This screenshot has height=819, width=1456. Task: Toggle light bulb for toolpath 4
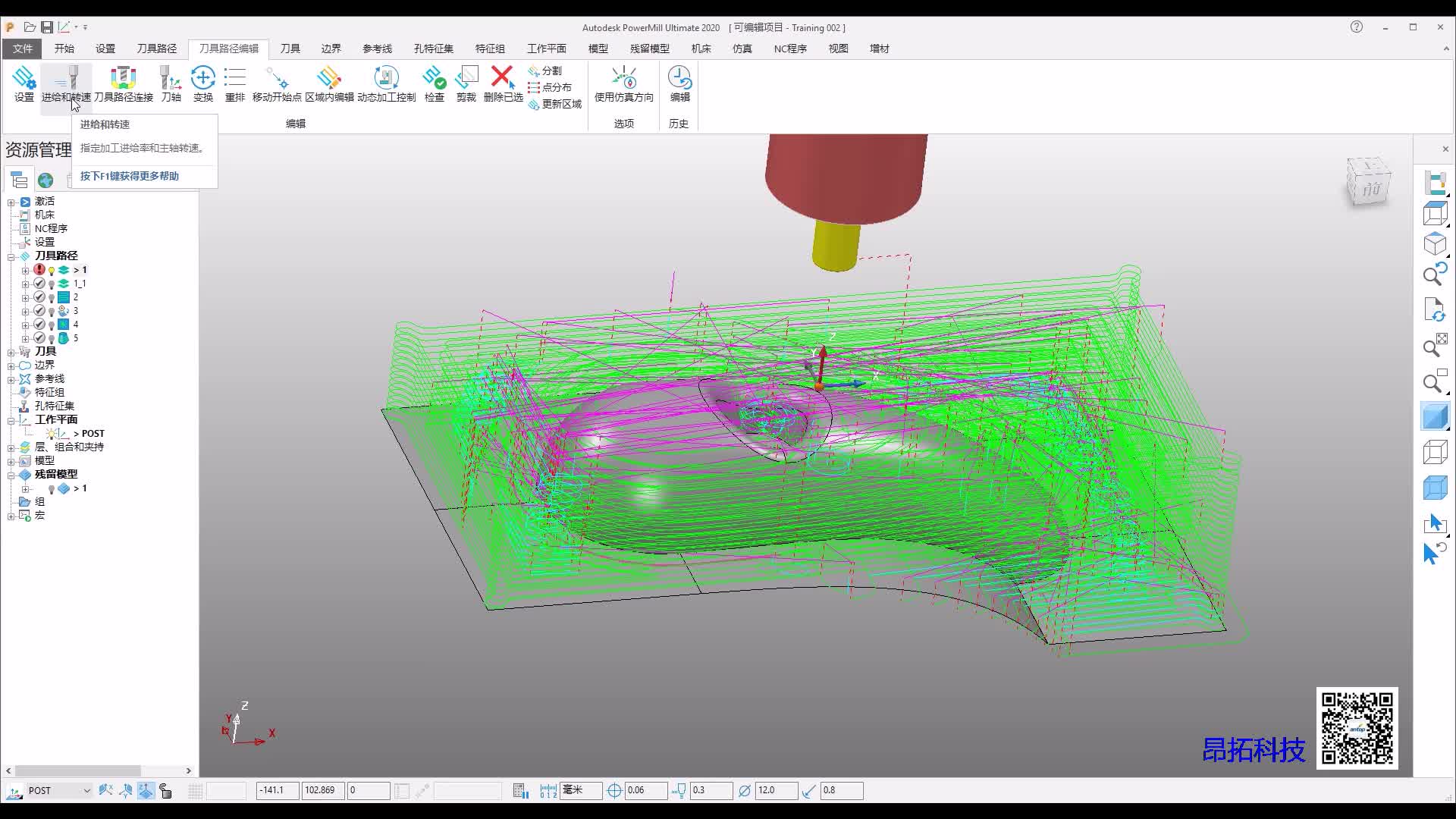tap(52, 325)
